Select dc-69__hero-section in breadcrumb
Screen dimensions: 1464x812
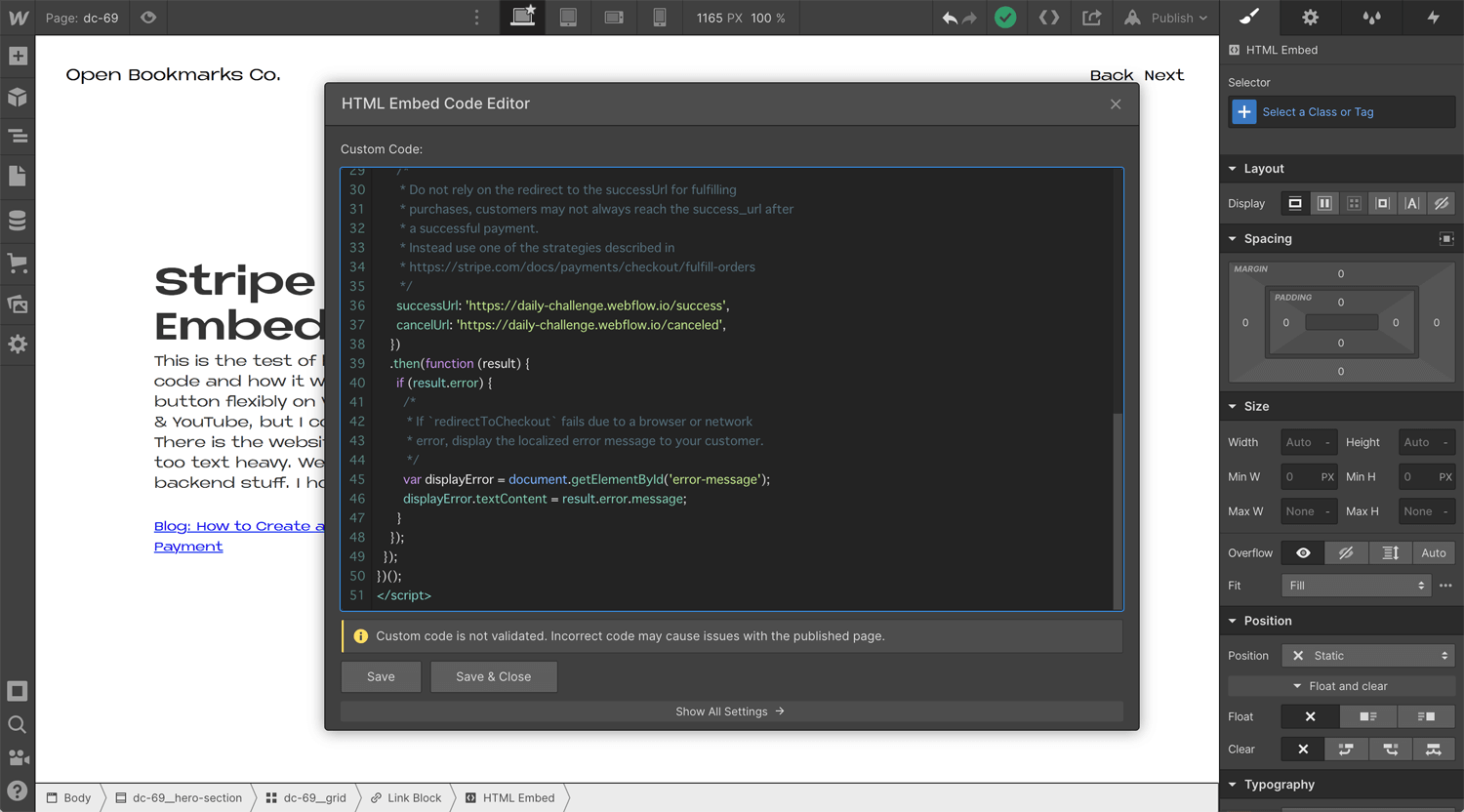(179, 797)
